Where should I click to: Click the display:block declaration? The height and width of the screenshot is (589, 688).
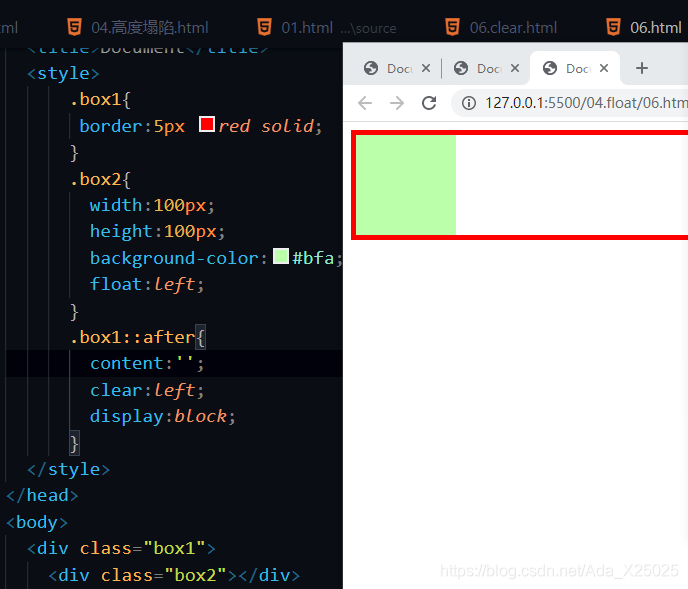163,417
